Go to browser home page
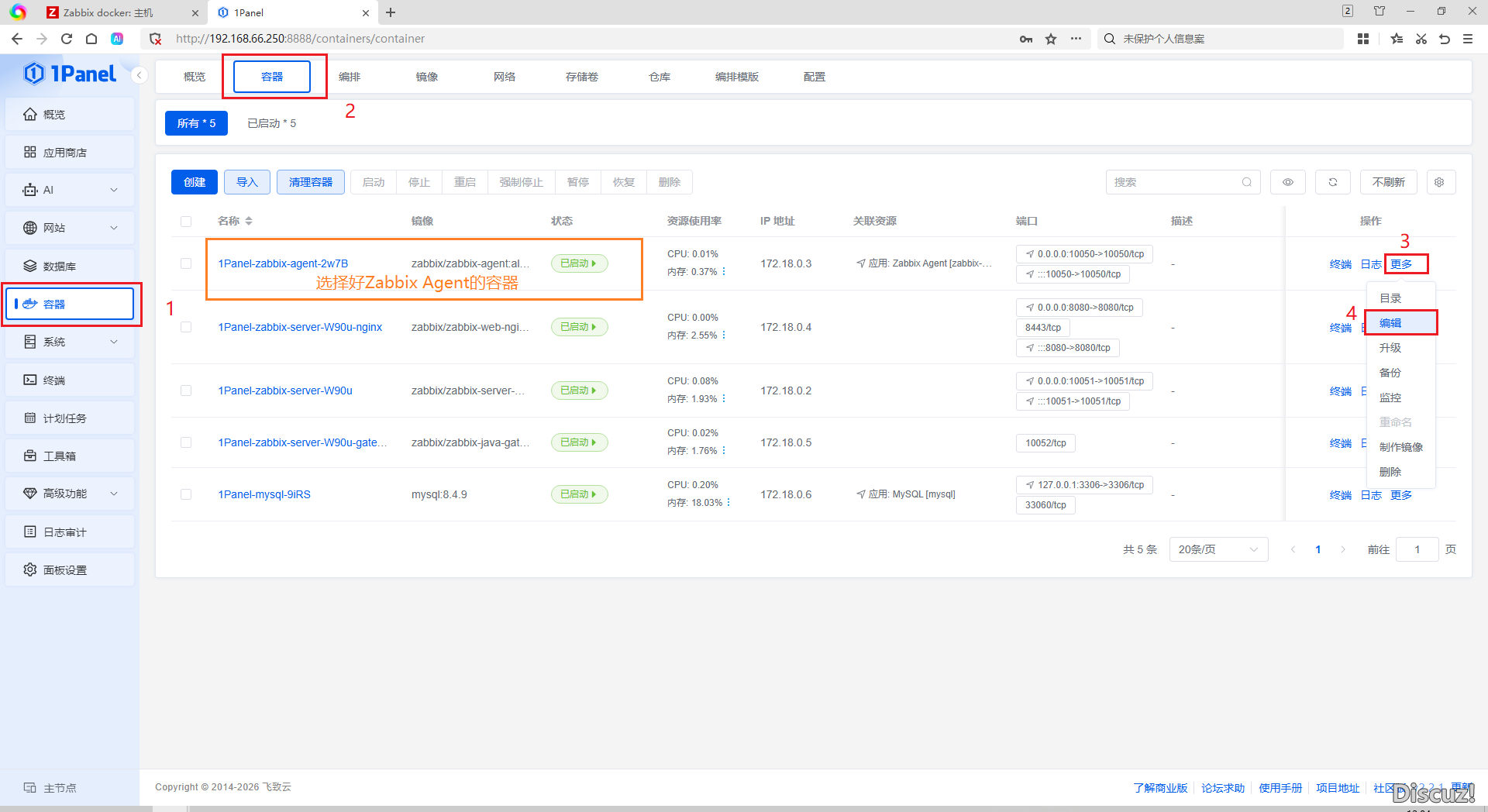1488x812 pixels. pos(91,39)
